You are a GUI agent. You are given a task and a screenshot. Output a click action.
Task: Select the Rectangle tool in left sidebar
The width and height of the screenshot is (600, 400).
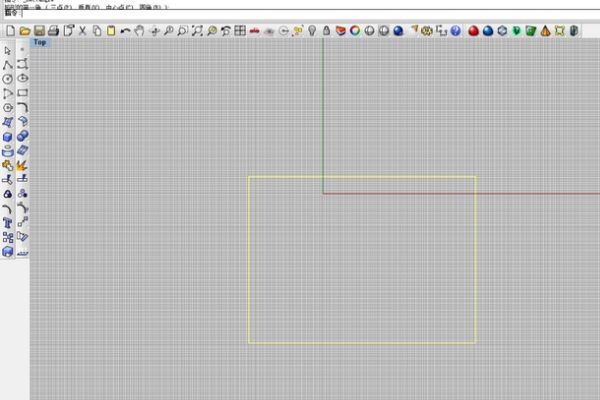(x=23, y=93)
